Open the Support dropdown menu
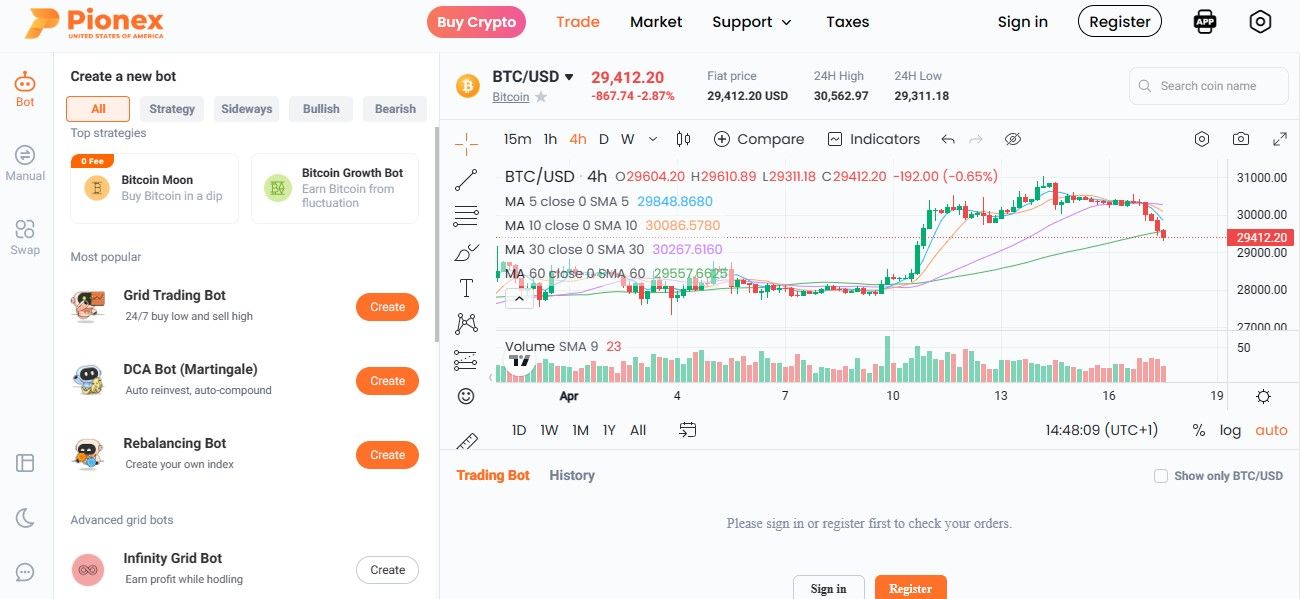This screenshot has height=599, width=1300. tap(751, 22)
